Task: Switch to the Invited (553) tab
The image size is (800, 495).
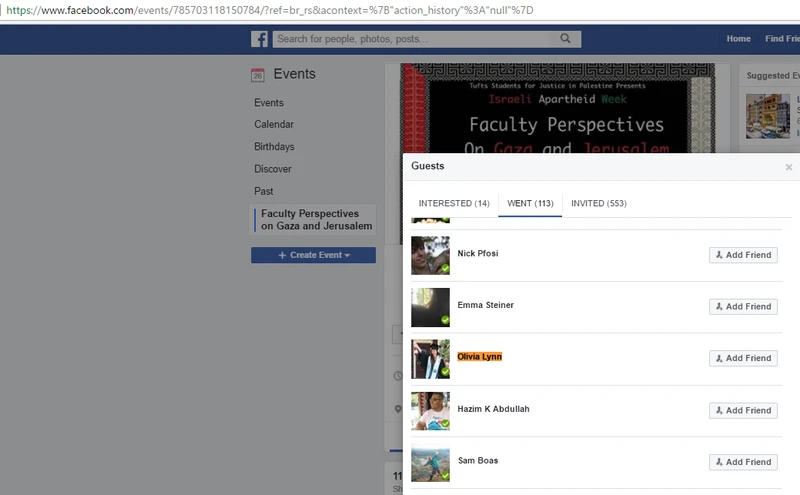Action: [x=598, y=203]
